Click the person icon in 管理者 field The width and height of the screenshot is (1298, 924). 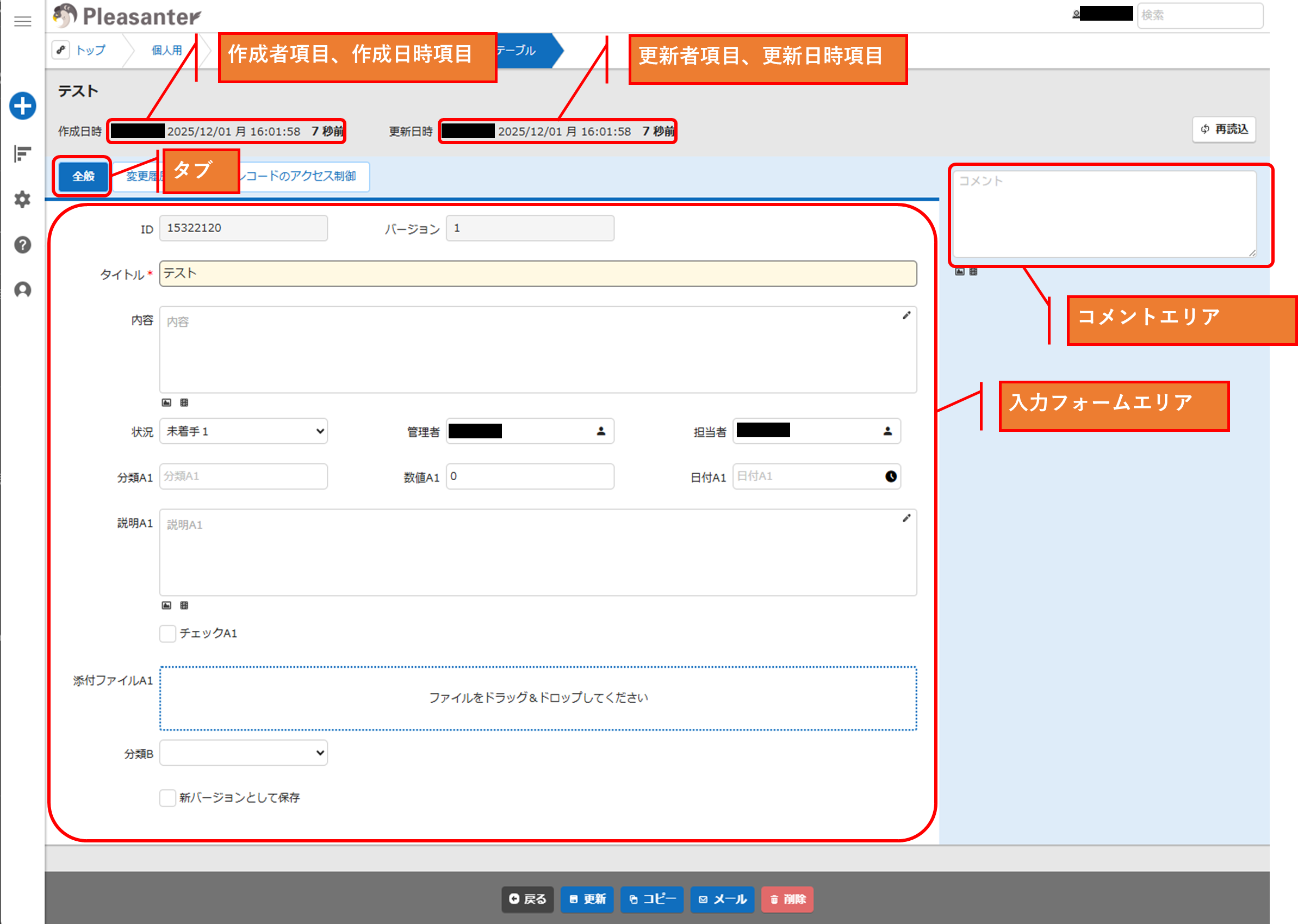tap(601, 431)
